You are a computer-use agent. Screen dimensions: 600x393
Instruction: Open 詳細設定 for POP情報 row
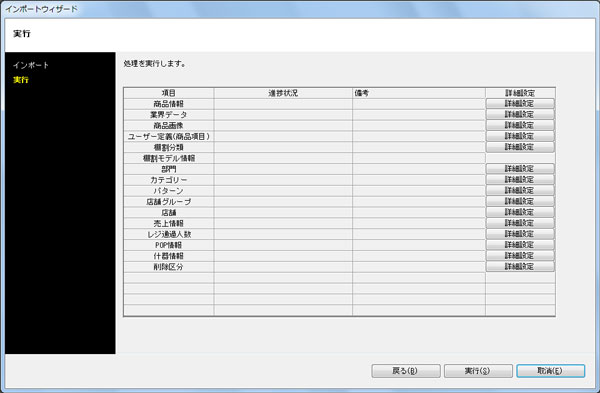(x=520, y=245)
